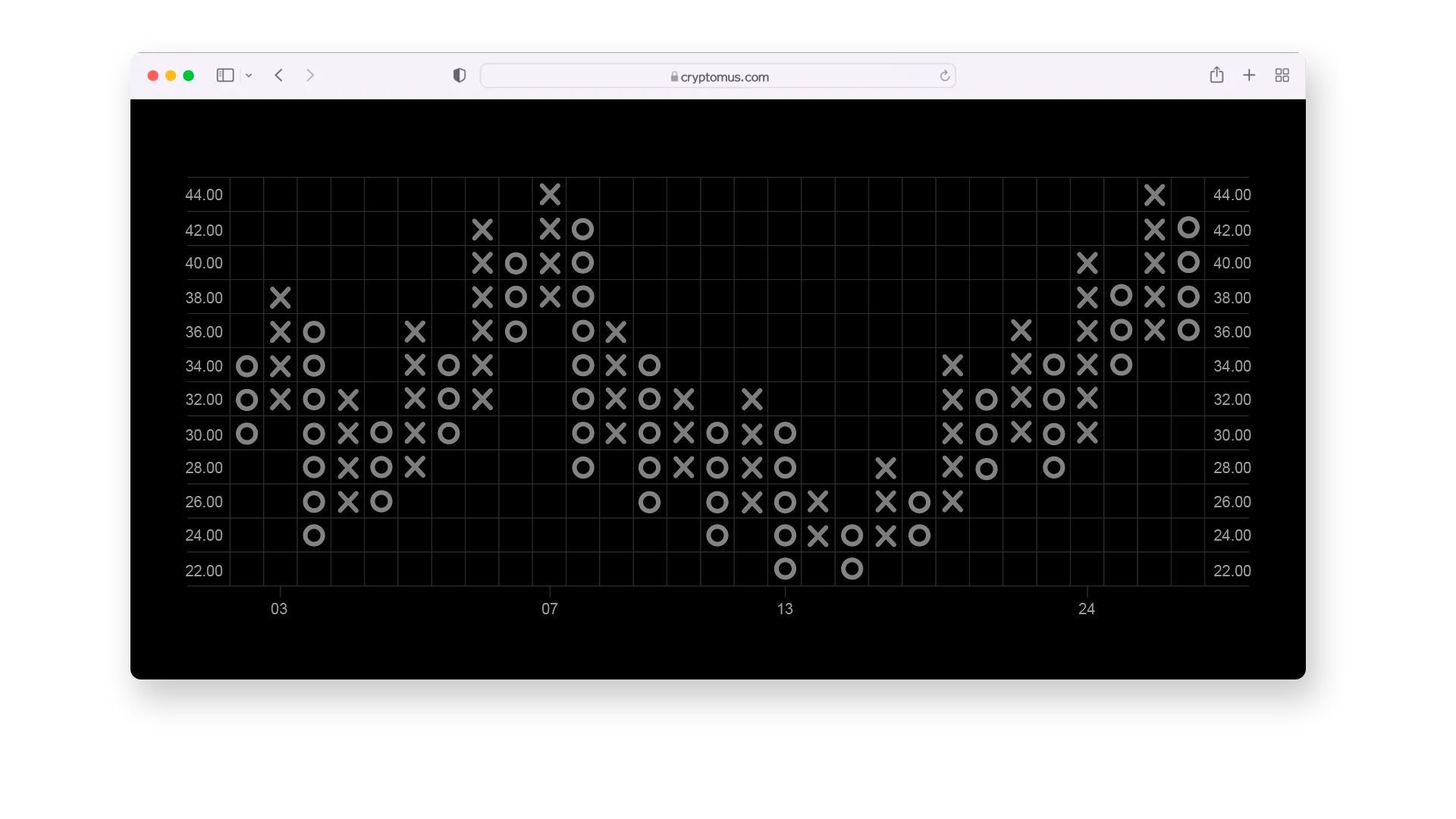
Task: Click the green fullscreen window button
Action: point(189,76)
